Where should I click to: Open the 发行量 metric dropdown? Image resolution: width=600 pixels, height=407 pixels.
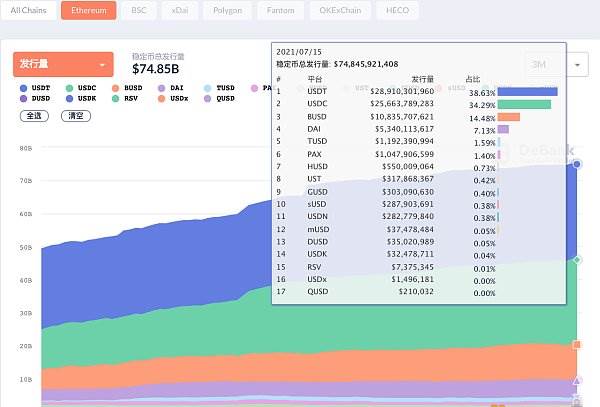point(63,64)
